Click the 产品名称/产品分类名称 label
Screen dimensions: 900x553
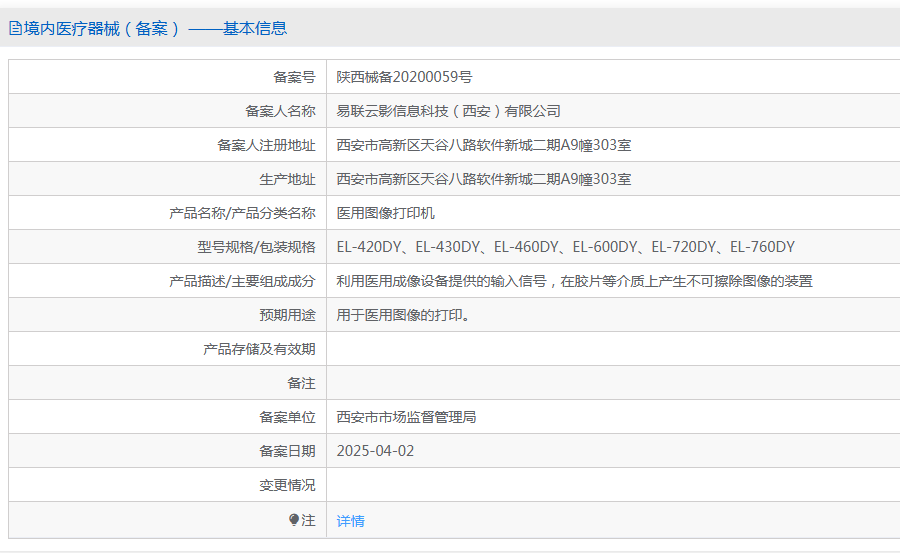pos(242,213)
